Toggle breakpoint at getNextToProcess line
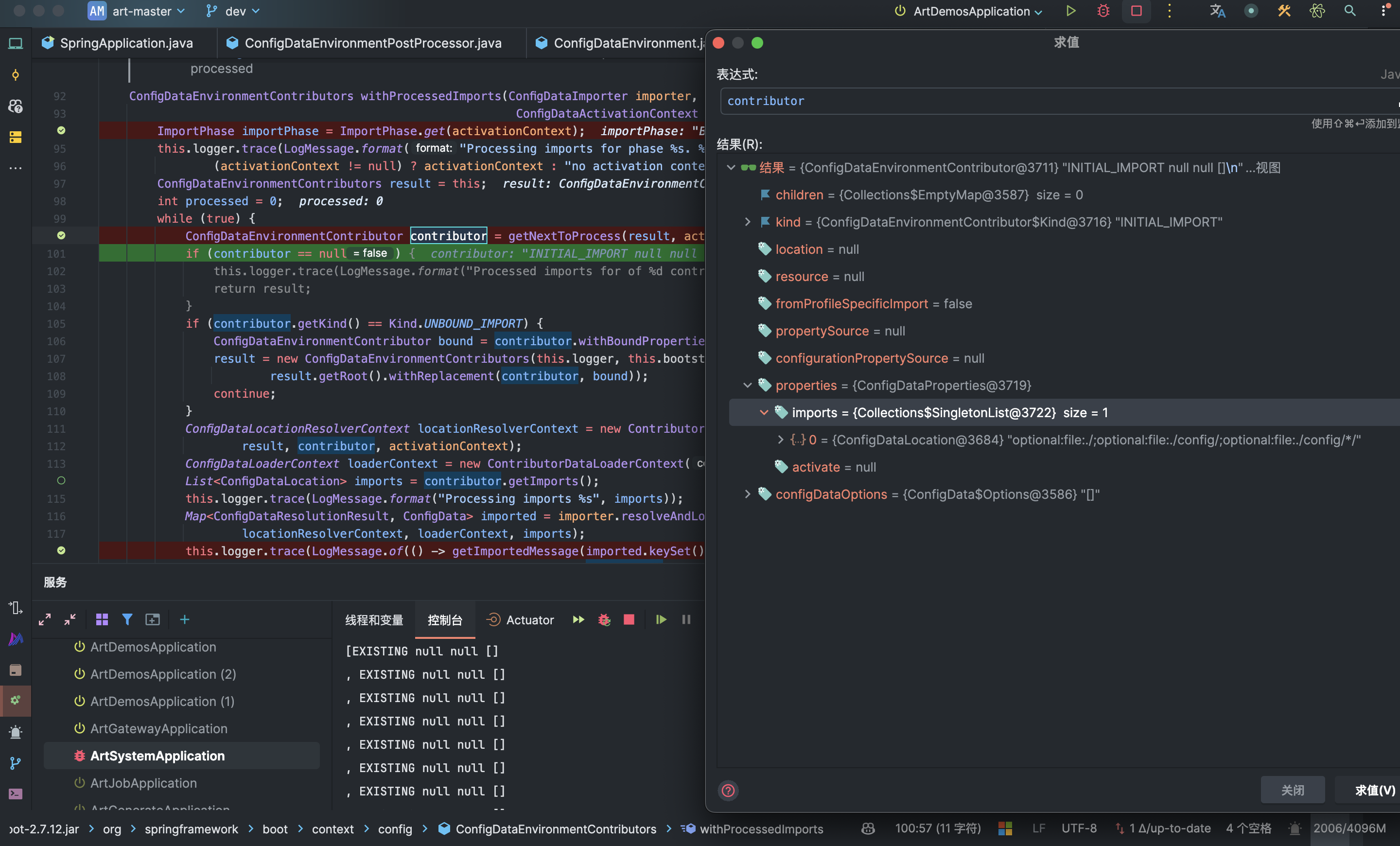 [61, 235]
